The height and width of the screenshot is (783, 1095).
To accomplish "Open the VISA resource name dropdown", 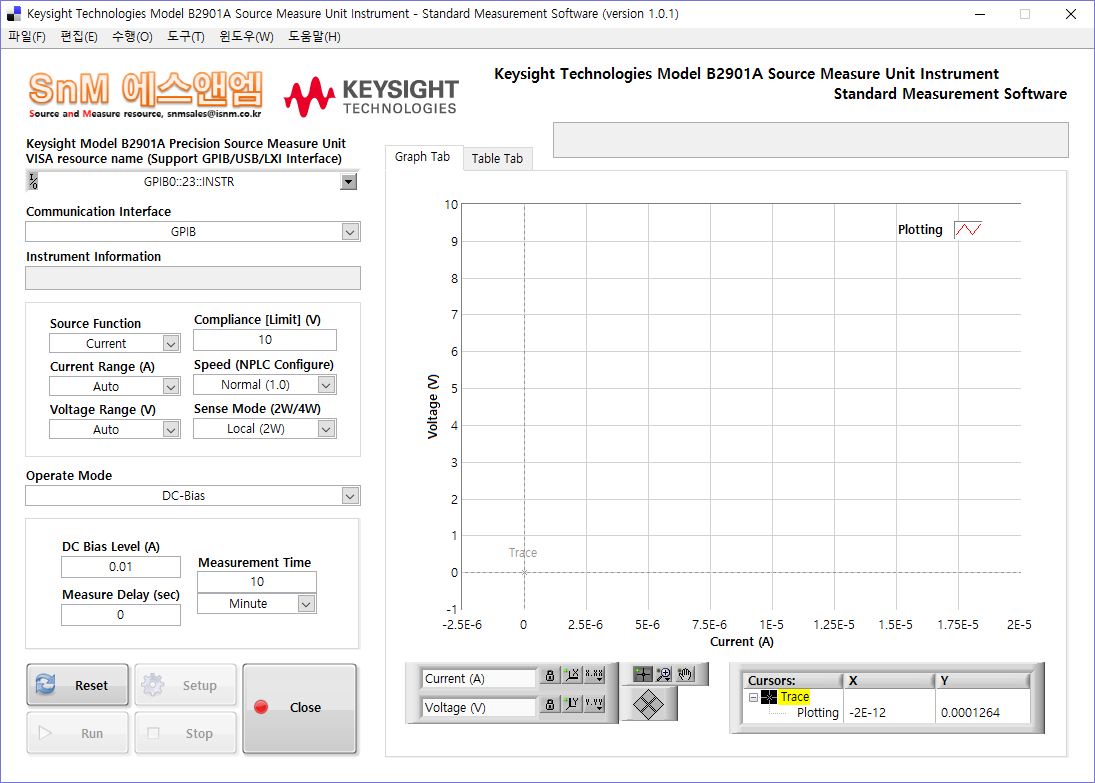I will [348, 182].
